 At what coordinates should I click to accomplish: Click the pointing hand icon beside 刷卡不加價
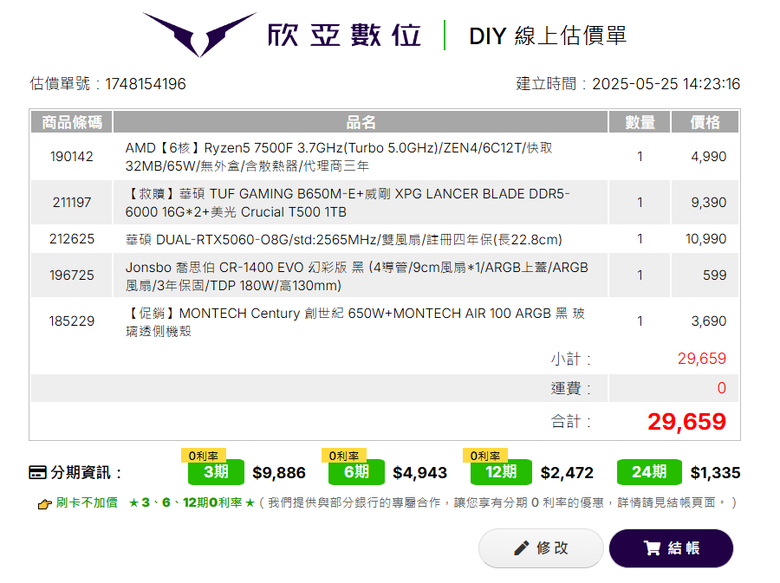click(x=45, y=504)
